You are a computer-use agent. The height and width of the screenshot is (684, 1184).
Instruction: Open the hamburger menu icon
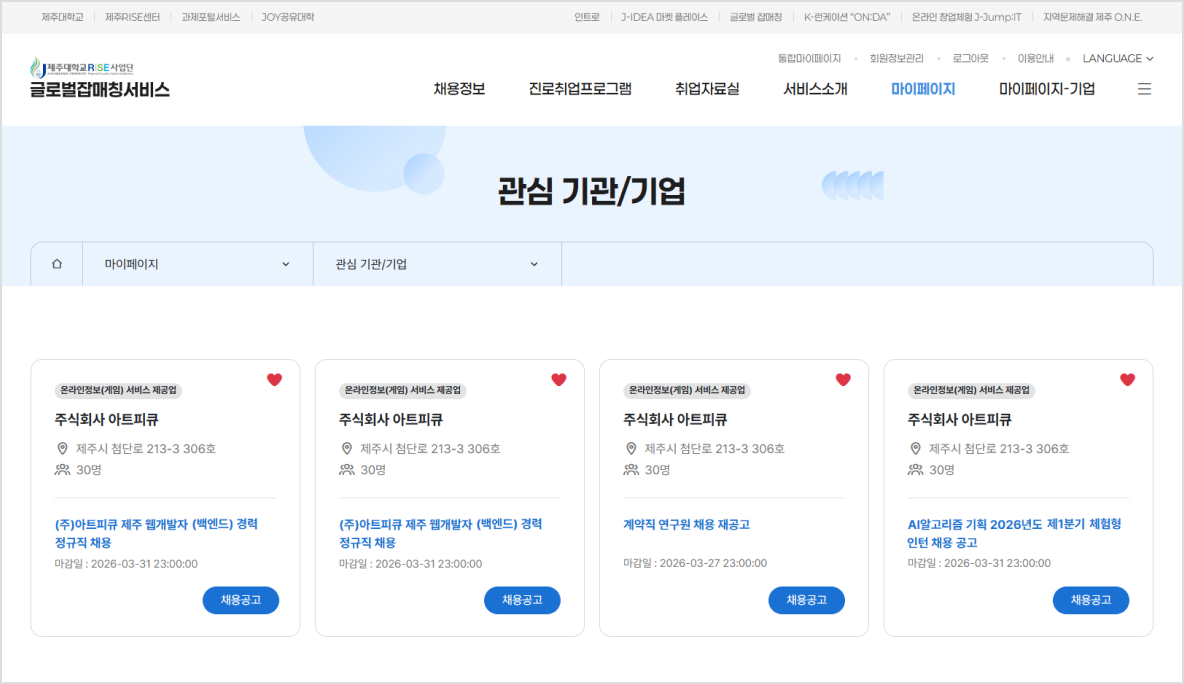pyautogui.click(x=1144, y=88)
